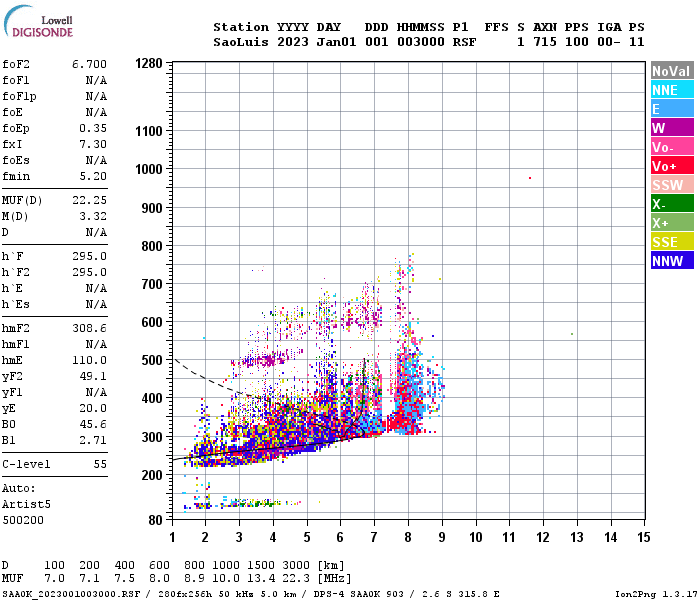This screenshot has width=700, height=600.
Task: Select the NNE cyan legend swatch
Action: tap(672, 90)
